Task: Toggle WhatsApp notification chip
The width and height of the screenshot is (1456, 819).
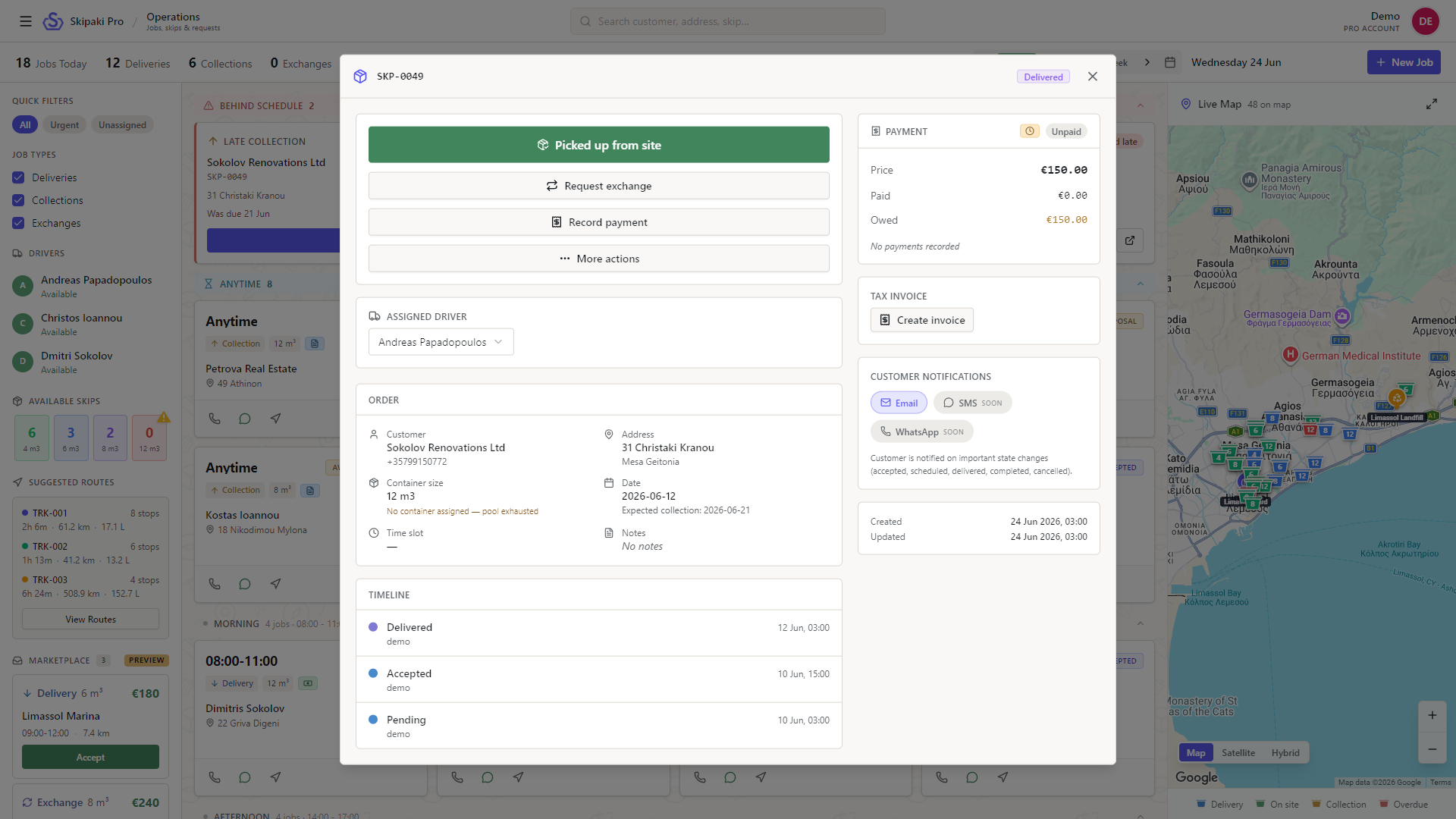Action: click(x=922, y=431)
